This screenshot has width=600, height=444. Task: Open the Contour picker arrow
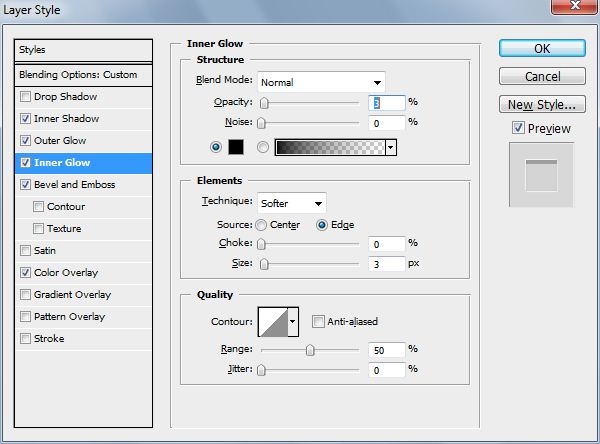pyautogui.click(x=293, y=322)
